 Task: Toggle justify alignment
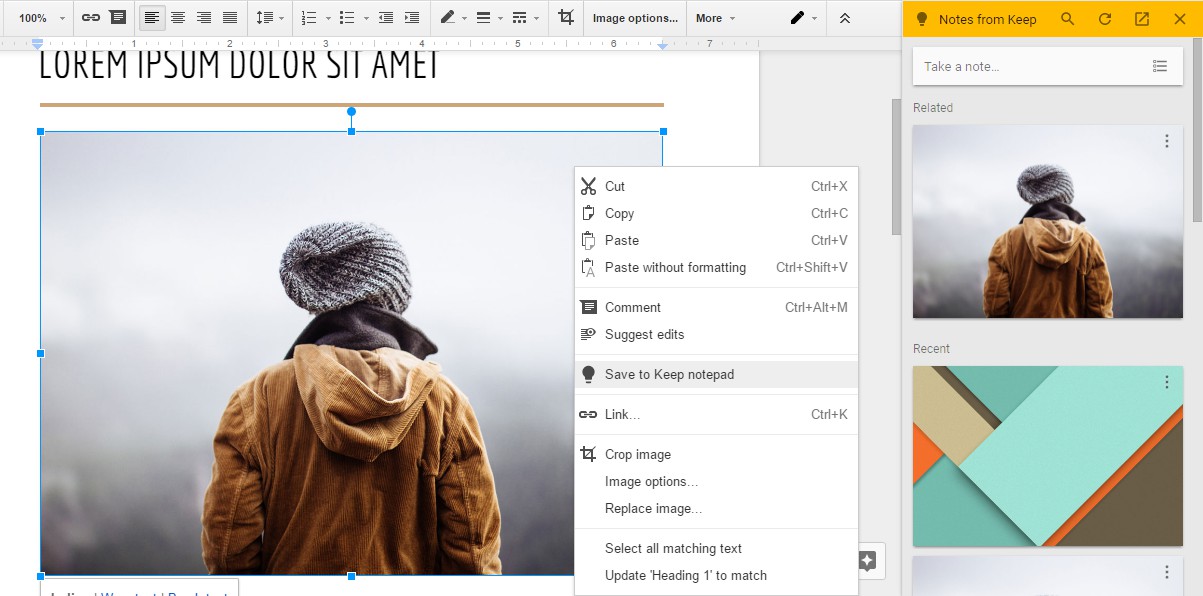click(x=230, y=18)
